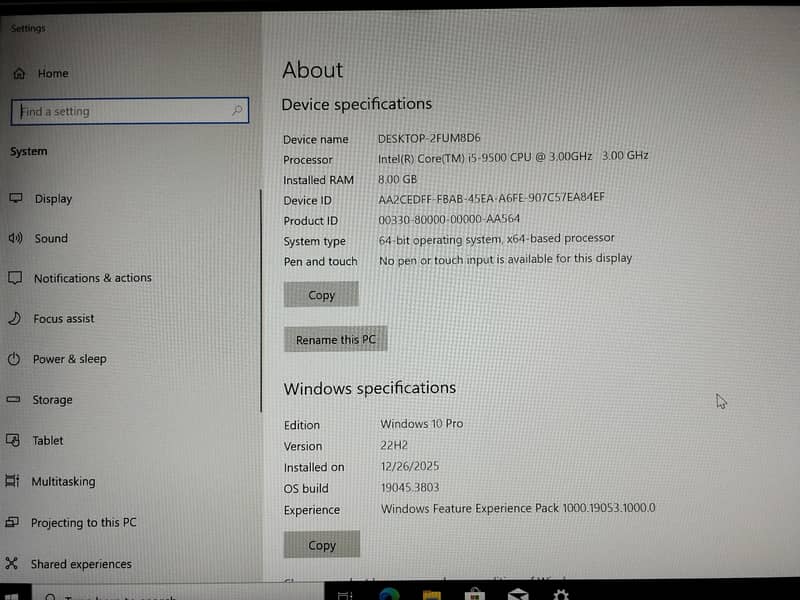The width and height of the screenshot is (800, 600).
Task: Click Rename this PC button
Action: click(x=336, y=339)
